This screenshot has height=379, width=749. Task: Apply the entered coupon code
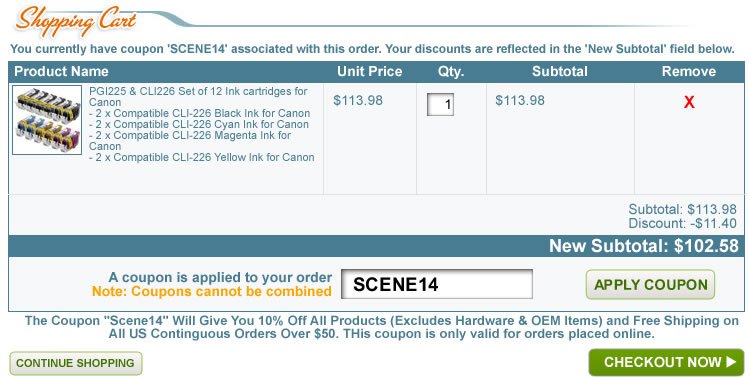click(x=650, y=284)
